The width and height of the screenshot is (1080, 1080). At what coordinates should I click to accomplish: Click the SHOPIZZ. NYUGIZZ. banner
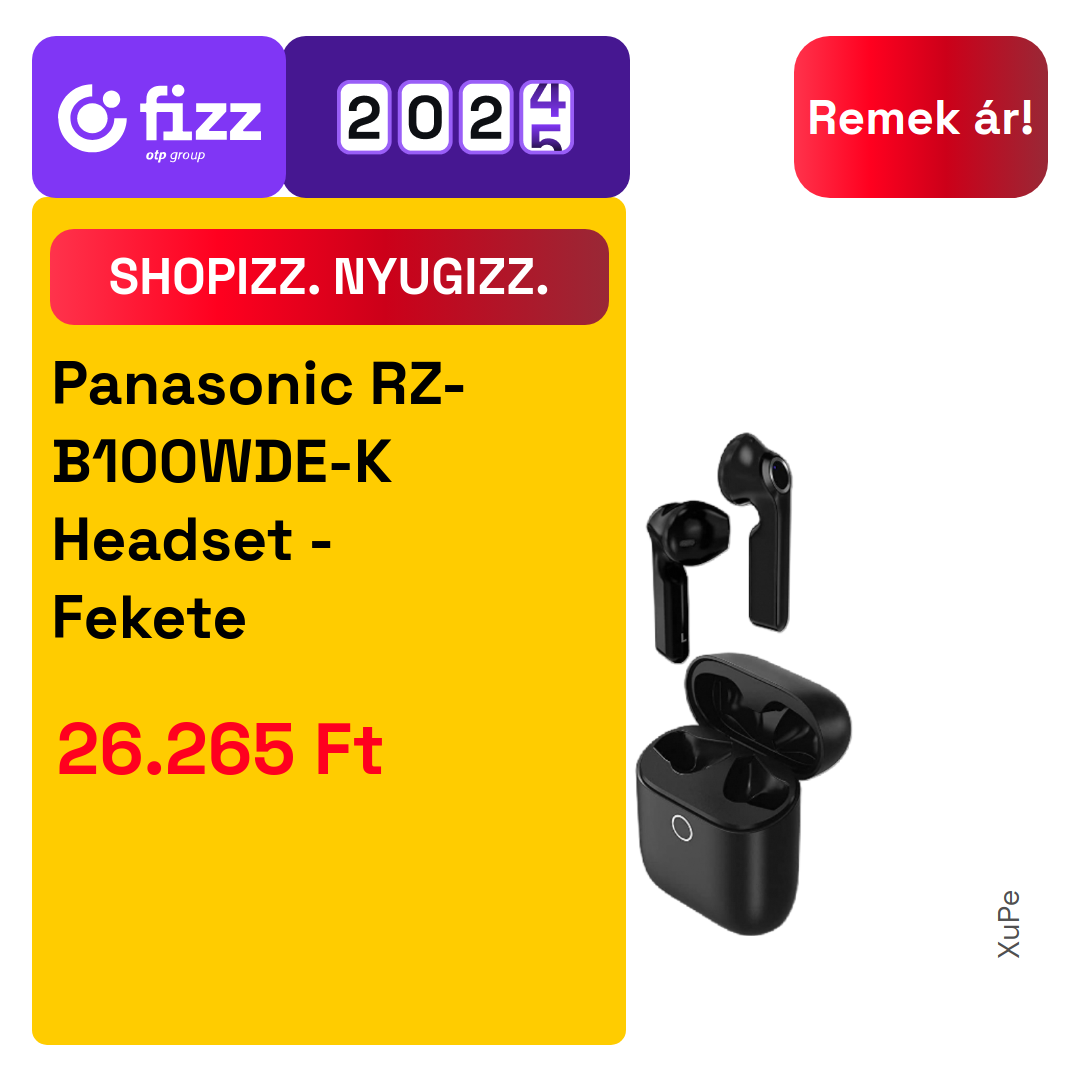click(329, 277)
